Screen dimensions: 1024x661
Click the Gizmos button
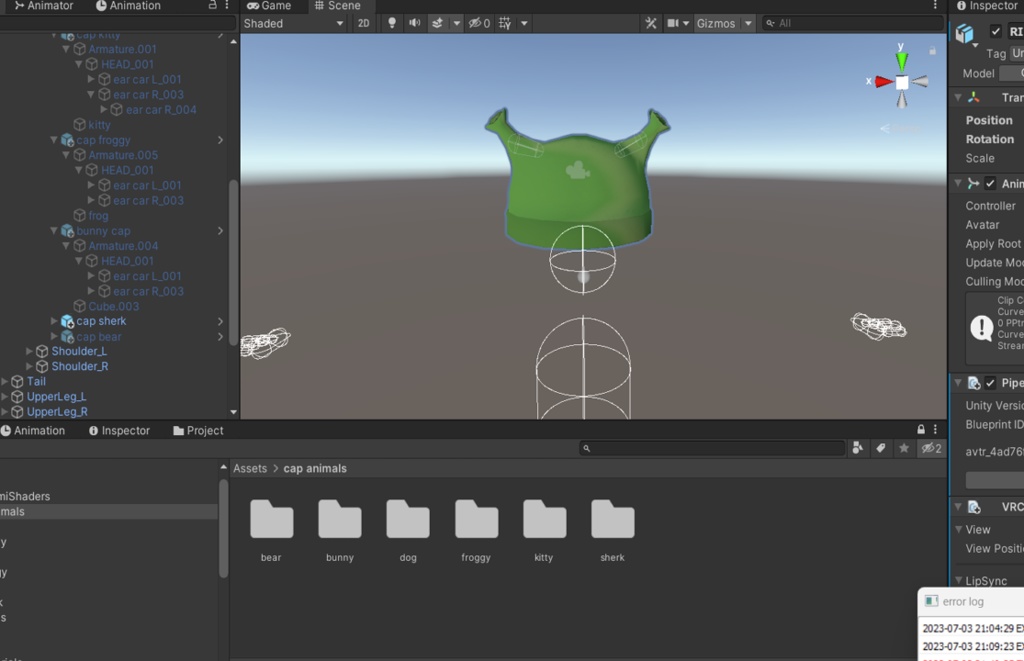[x=716, y=24]
